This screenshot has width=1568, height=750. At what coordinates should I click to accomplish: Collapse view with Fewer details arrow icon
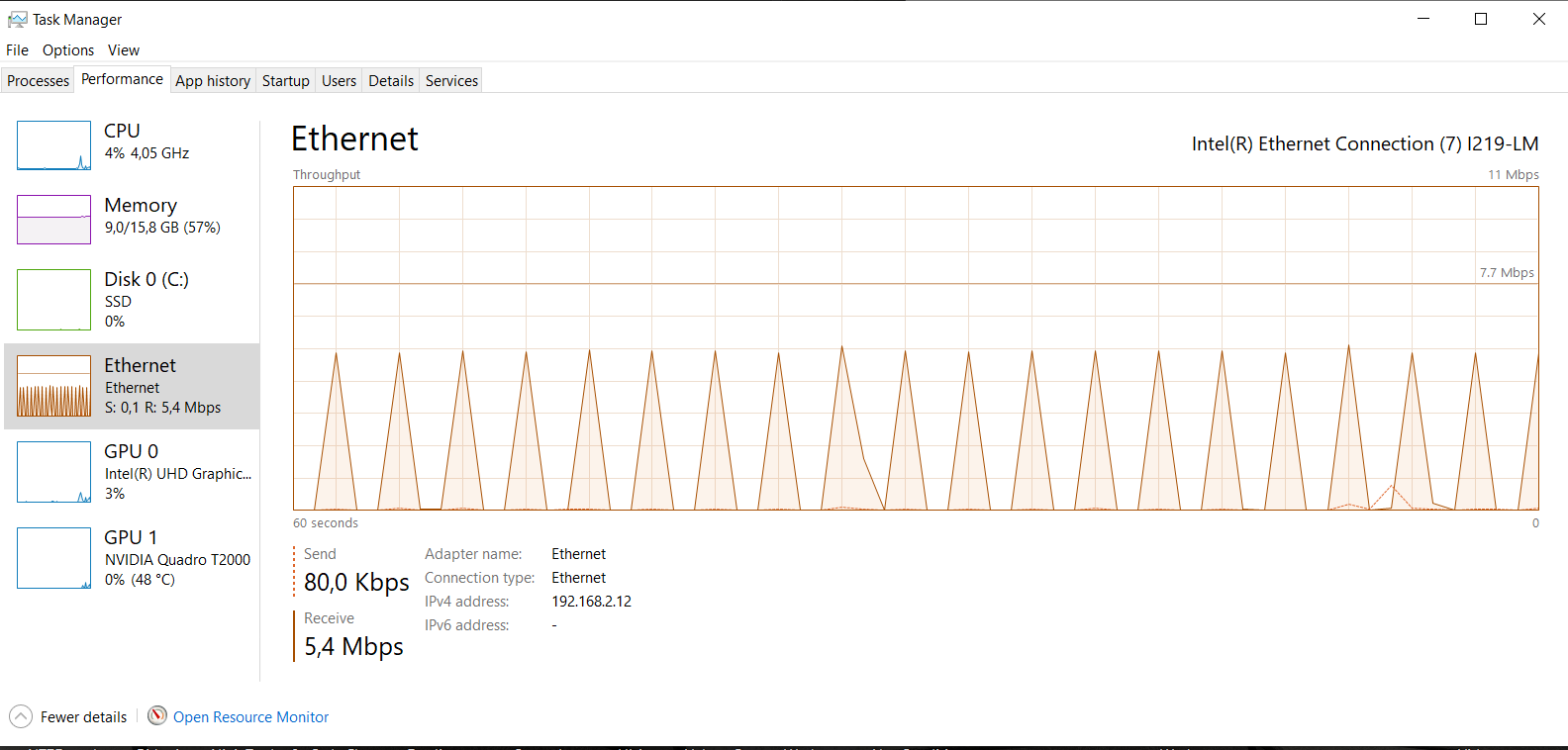(x=21, y=716)
